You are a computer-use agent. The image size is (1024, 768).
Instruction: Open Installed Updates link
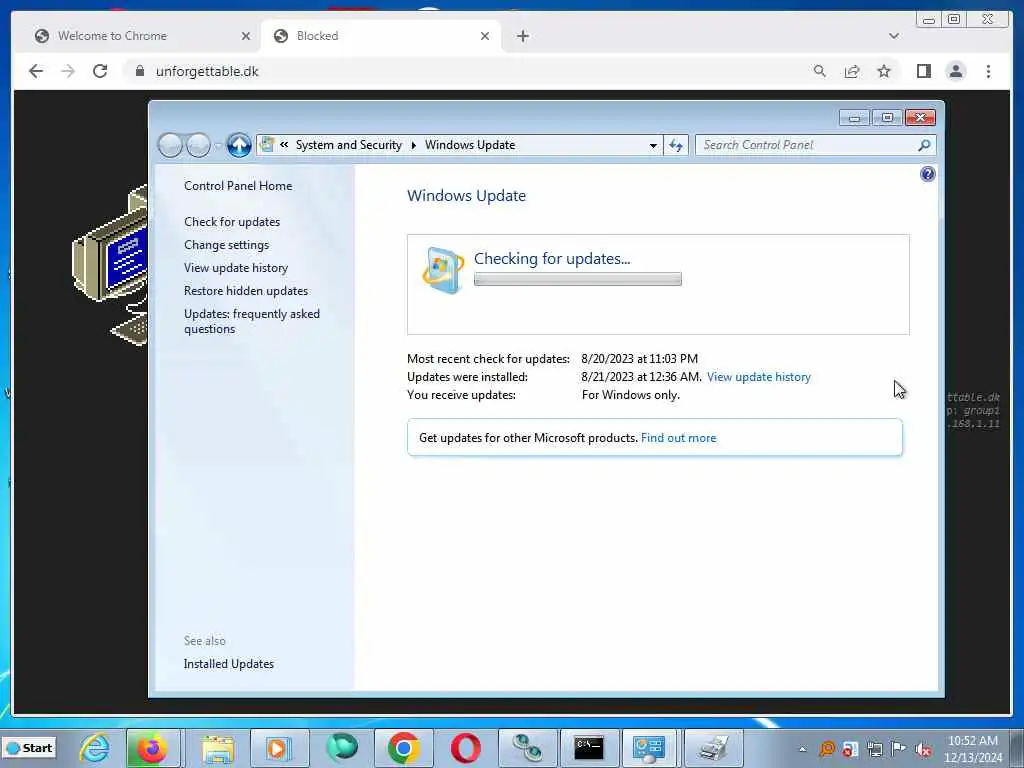(x=229, y=664)
